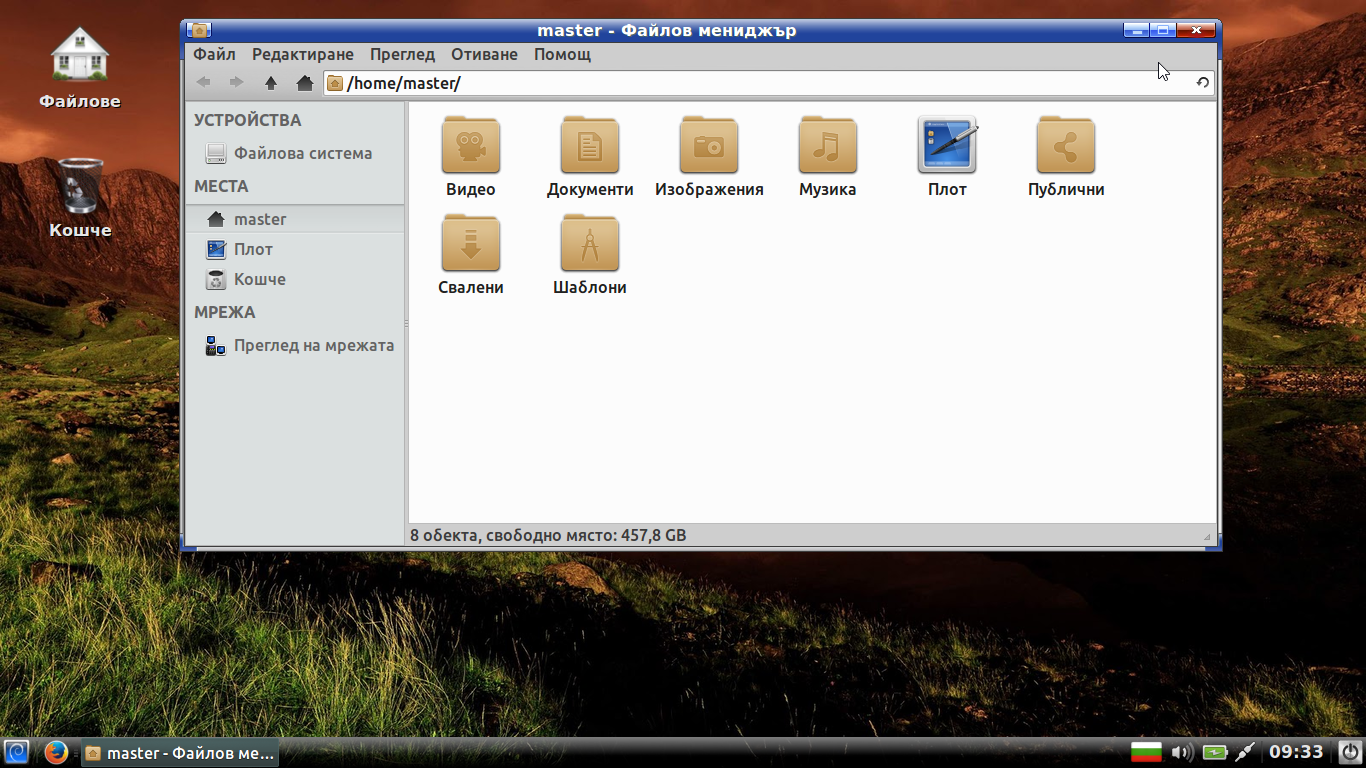Click the window menu icon in title bar
This screenshot has width=1366, height=768.
click(x=199, y=30)
